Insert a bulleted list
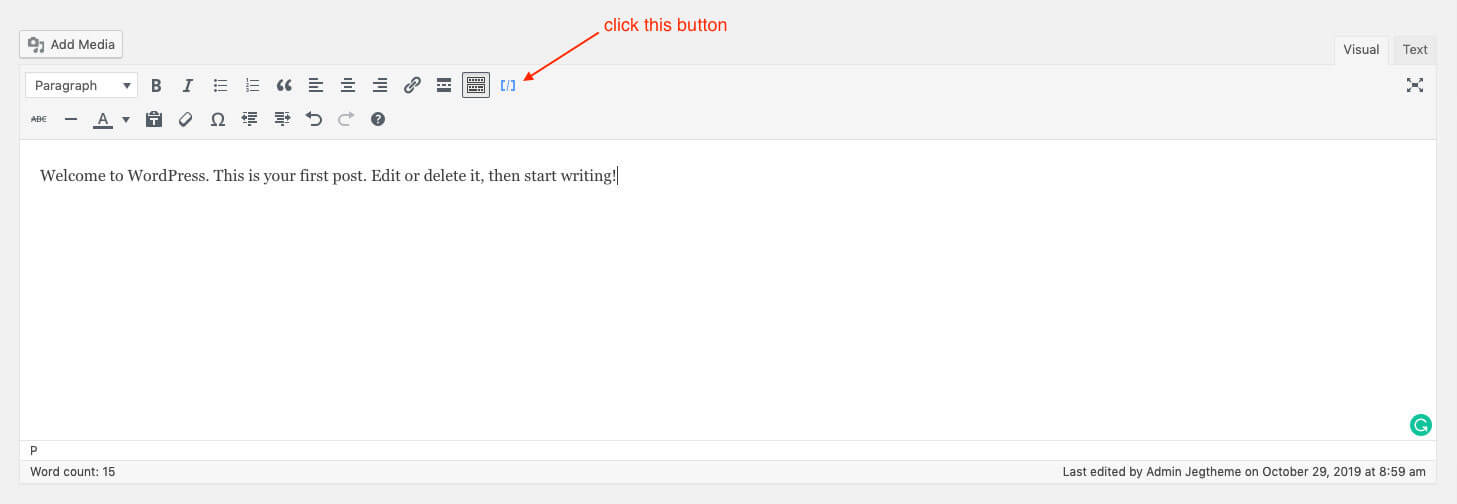The height and width of the screenshot is (504, 1457). click(220, 86)
